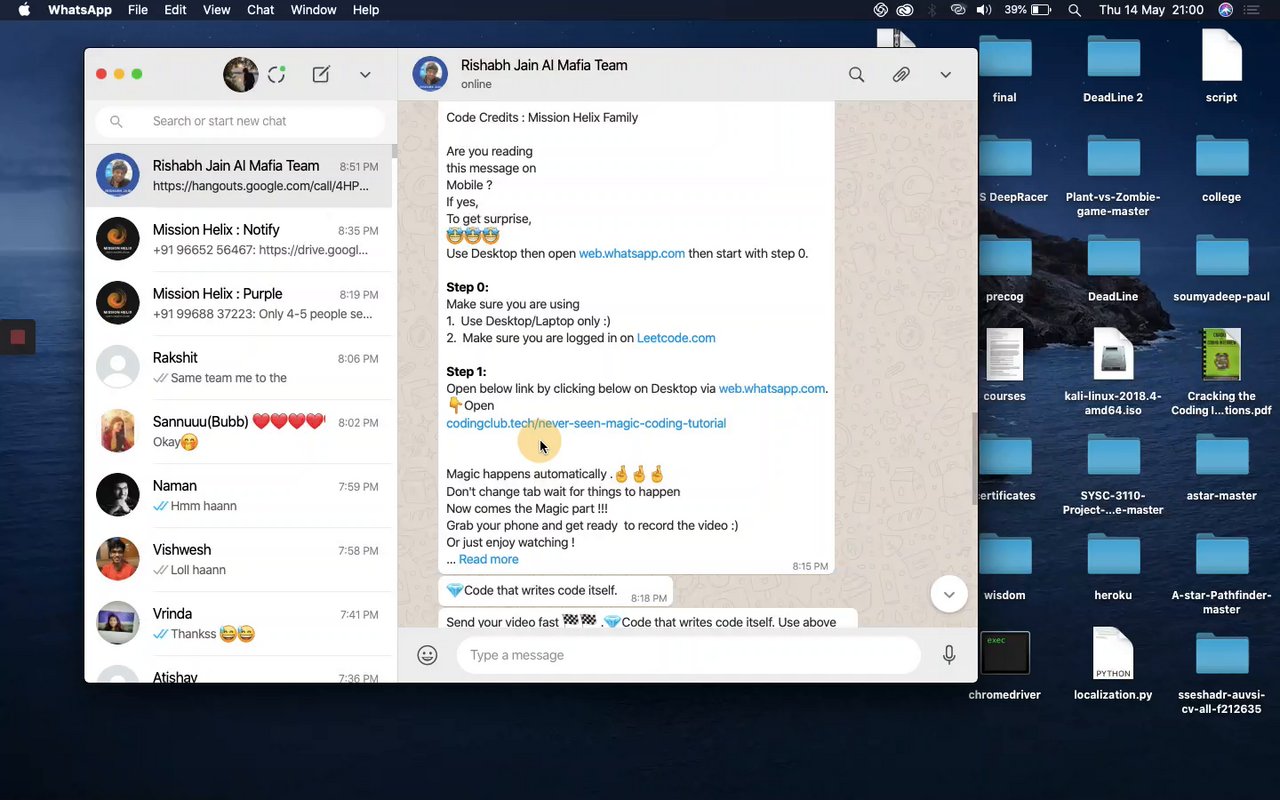
Task: Select the chromedriver executable on desktop
Action: 1005,665
